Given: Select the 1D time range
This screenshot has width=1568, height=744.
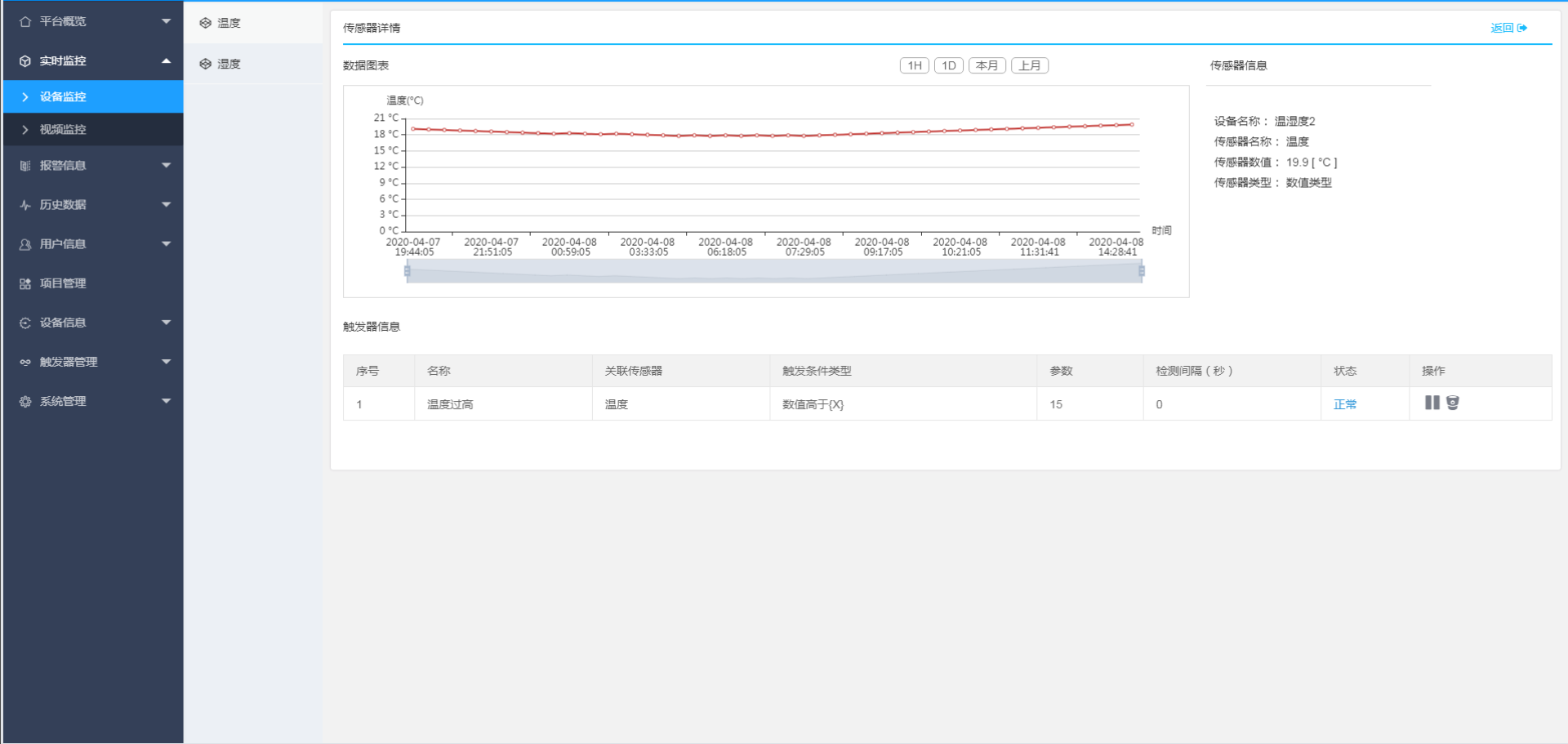Looking at the screenshot, I should click(x=948, y=65).
